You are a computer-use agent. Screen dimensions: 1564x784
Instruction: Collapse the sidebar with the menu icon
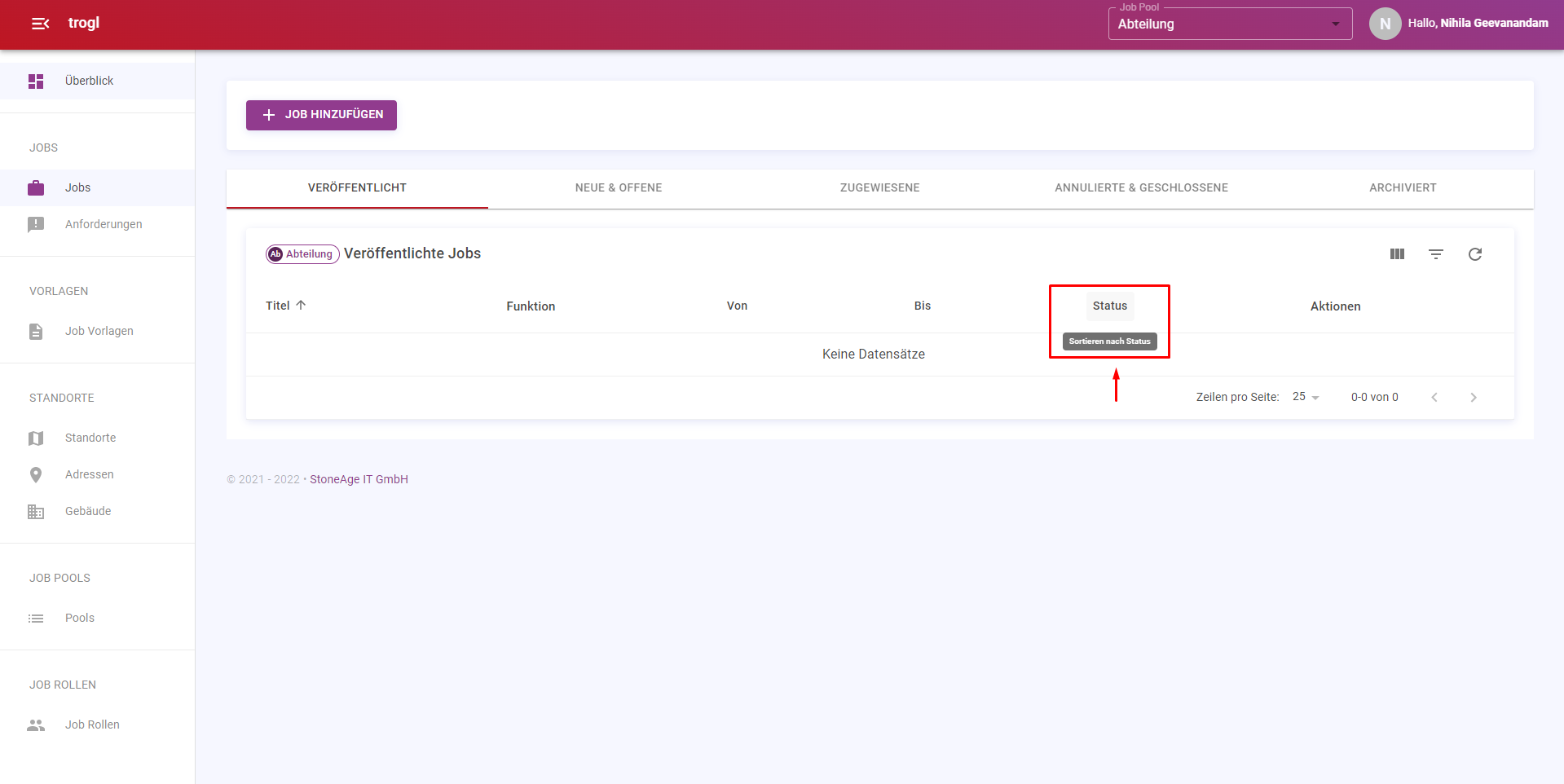point(40,24)
